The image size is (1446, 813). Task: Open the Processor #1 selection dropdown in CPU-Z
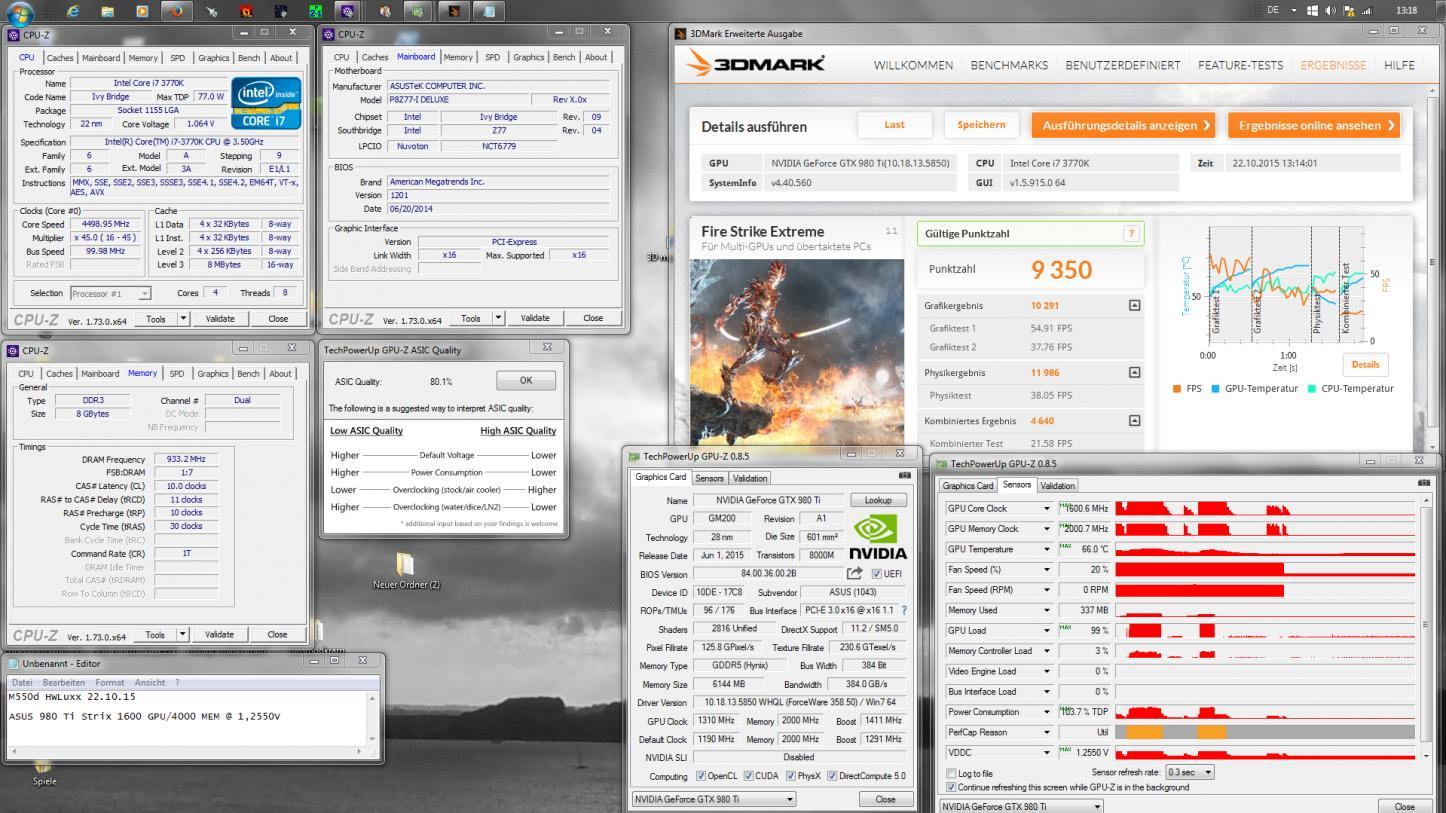110,293
